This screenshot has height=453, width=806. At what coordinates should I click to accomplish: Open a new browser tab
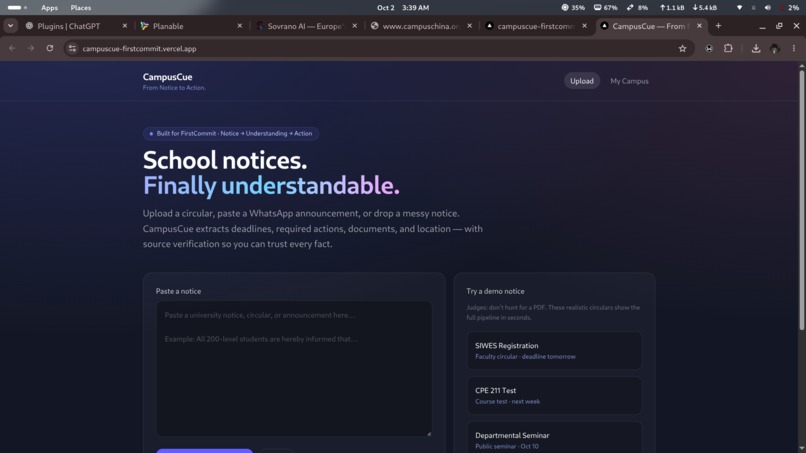(718, 26)
